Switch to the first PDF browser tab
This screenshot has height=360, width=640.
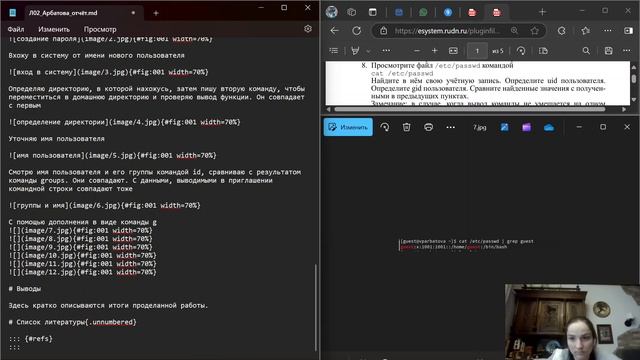(472, 12)
